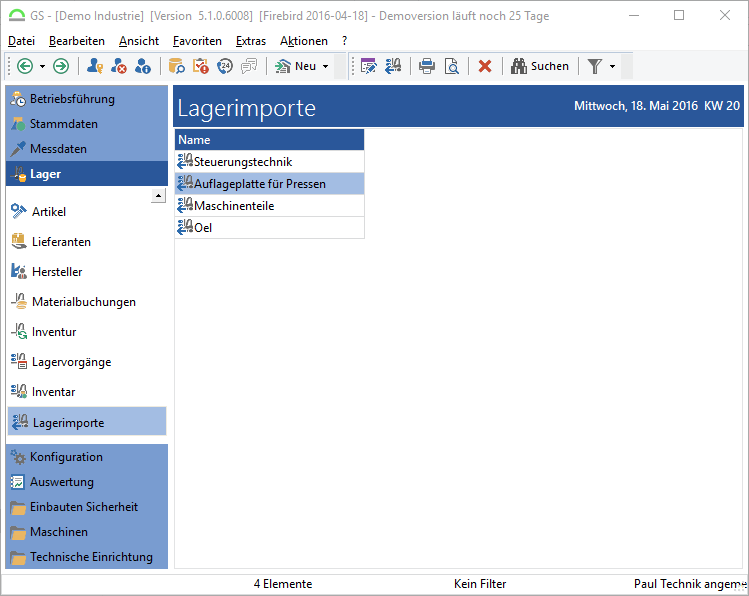Click the Paul Technik status bar entry

click(690, 584)
